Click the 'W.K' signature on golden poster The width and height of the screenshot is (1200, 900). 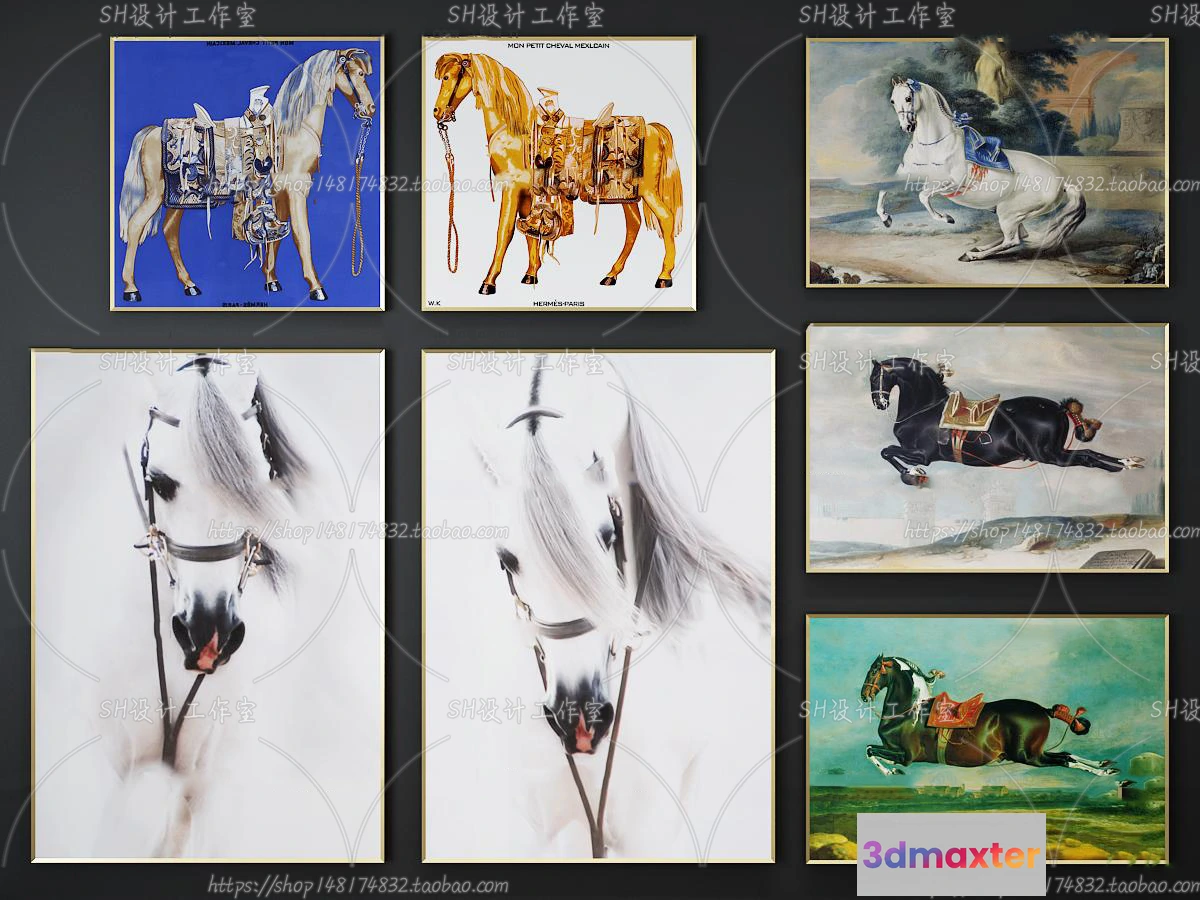click(x=434, y=300)
